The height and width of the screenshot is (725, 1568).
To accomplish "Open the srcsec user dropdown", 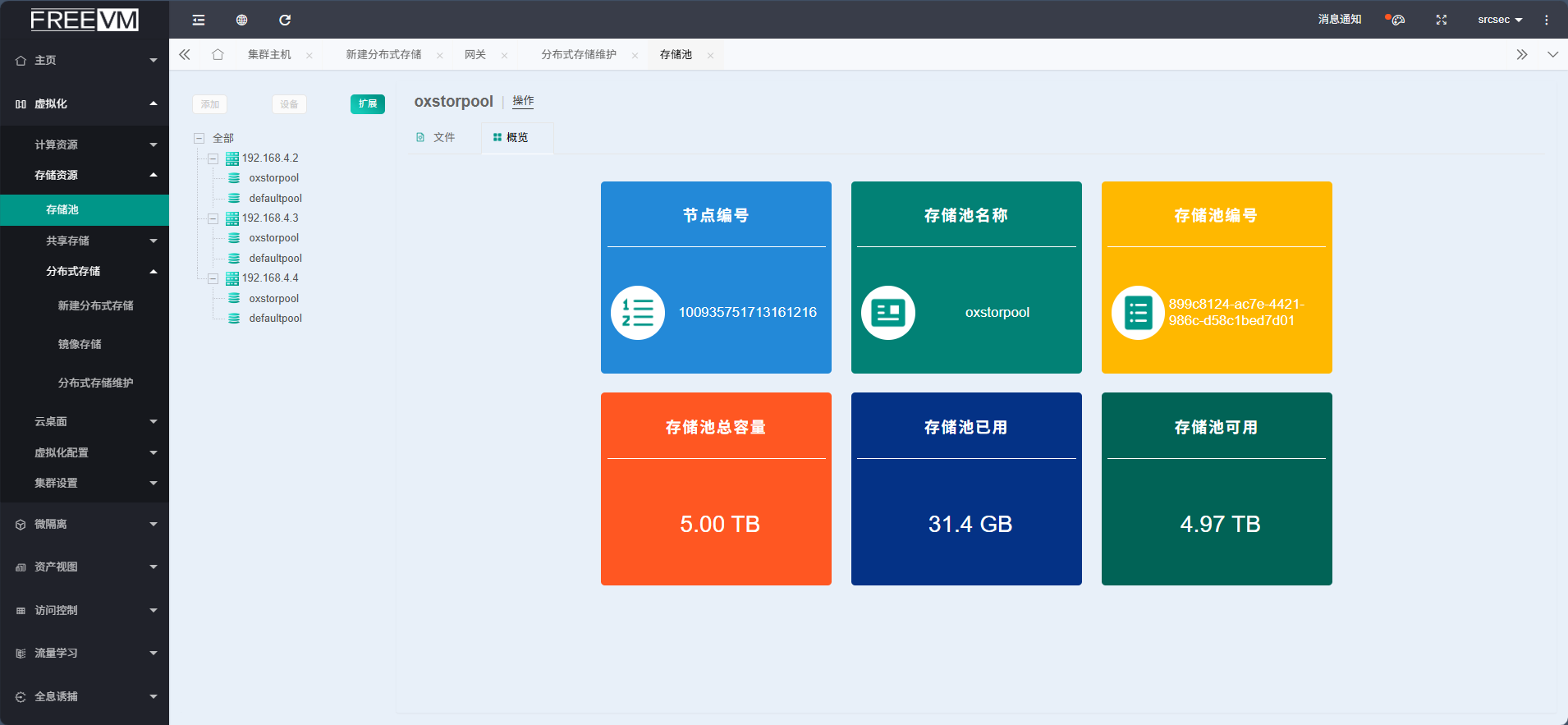I will [x=1500, y=20].
